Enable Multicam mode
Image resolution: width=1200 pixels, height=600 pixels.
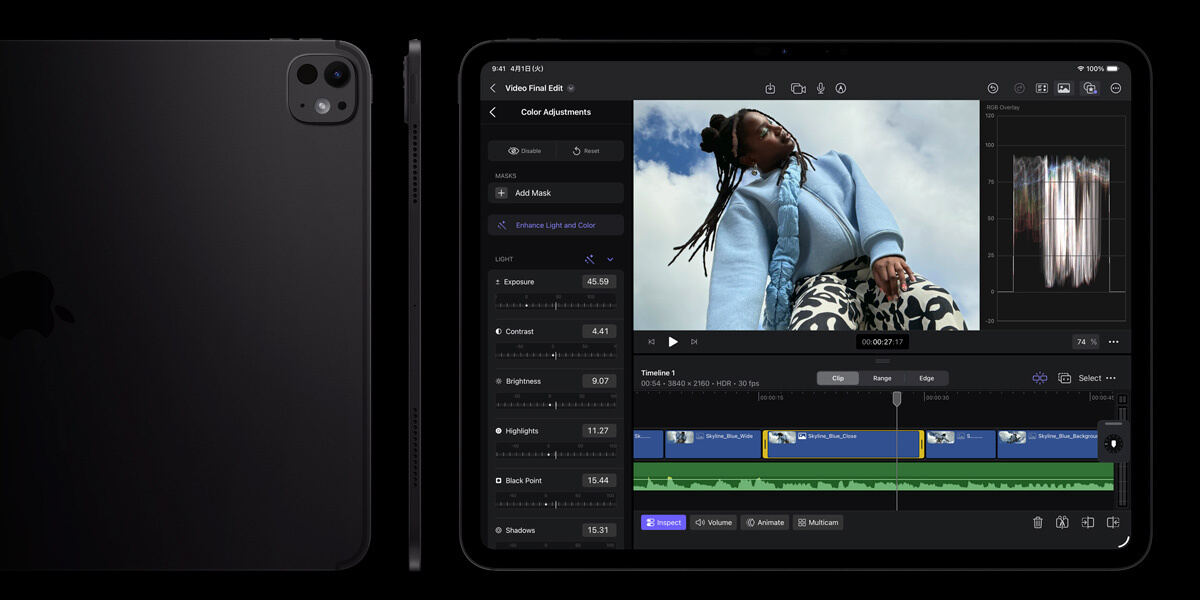click(817, 522)
